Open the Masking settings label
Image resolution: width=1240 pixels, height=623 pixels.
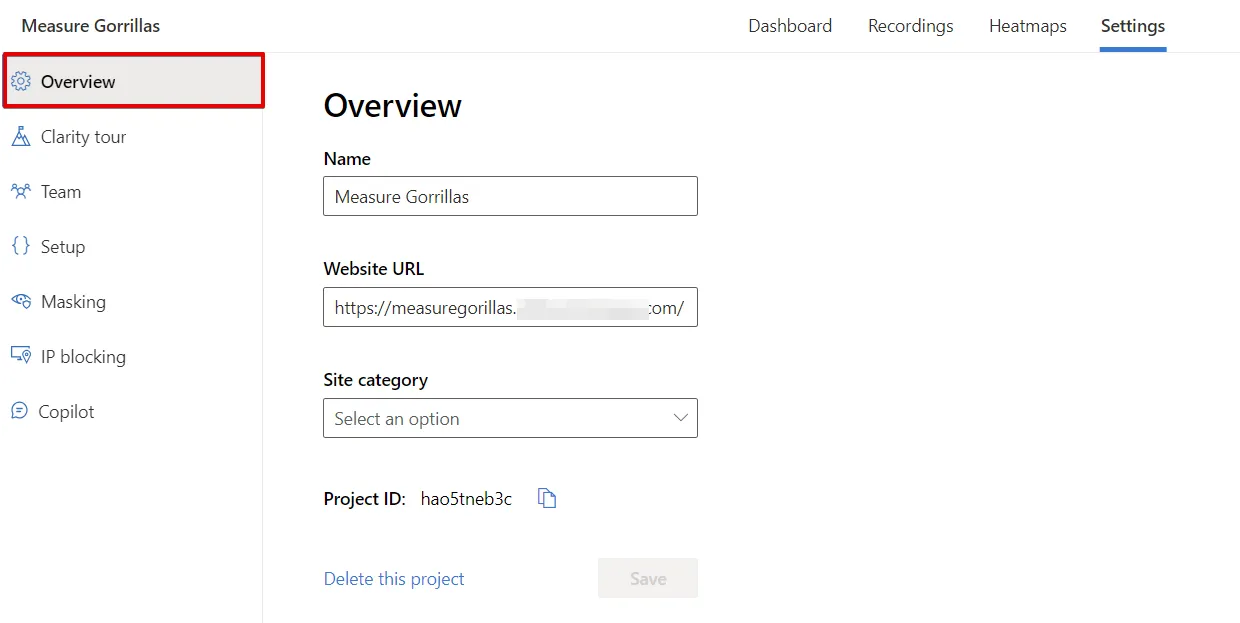[x=73, y=302]
